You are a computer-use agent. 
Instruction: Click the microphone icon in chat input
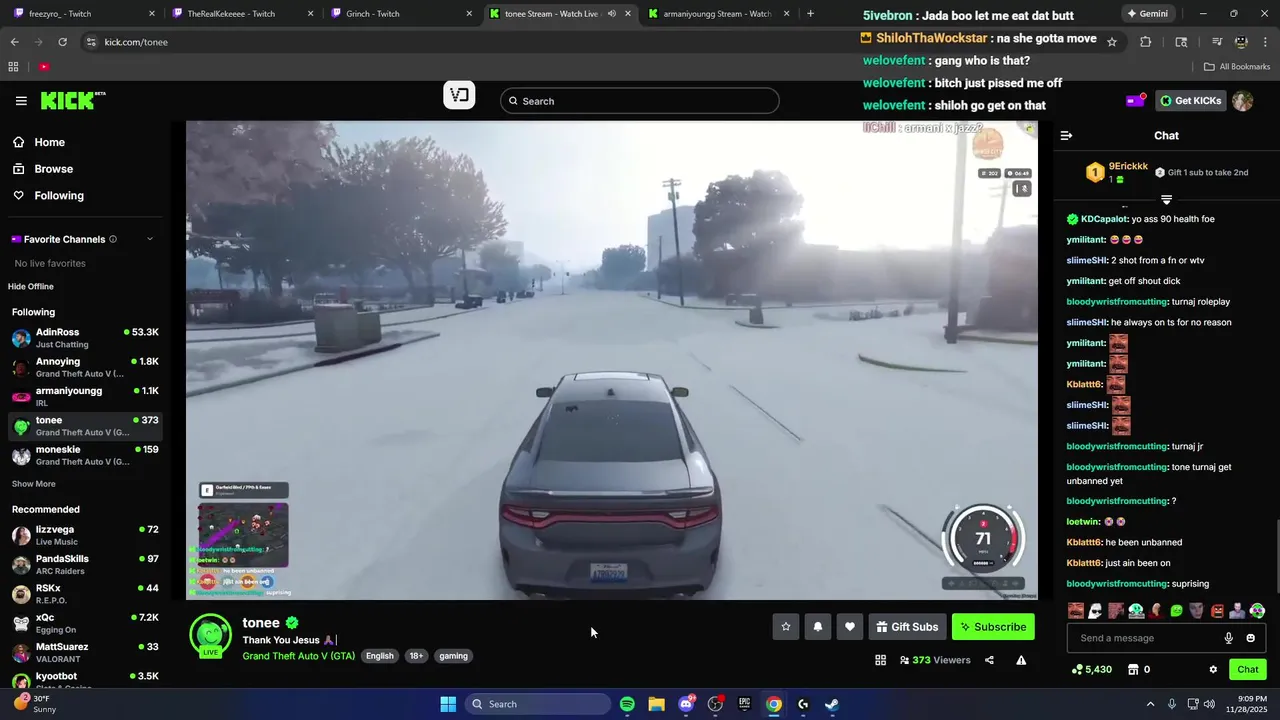[x=1229, y=638]
